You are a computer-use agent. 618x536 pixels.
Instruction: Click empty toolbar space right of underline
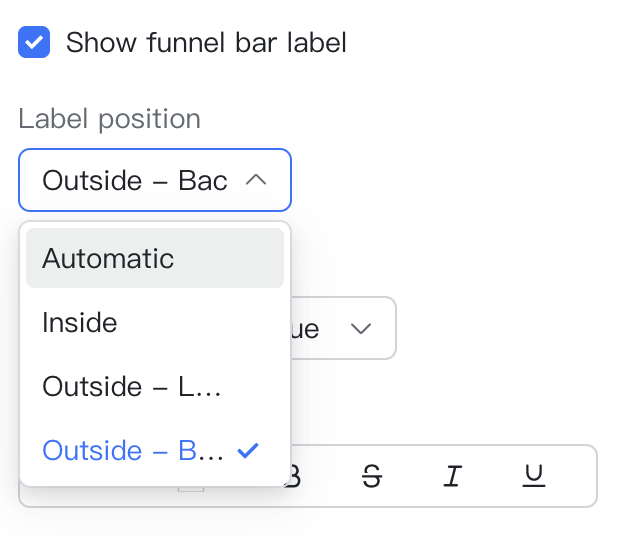(574, 477)
